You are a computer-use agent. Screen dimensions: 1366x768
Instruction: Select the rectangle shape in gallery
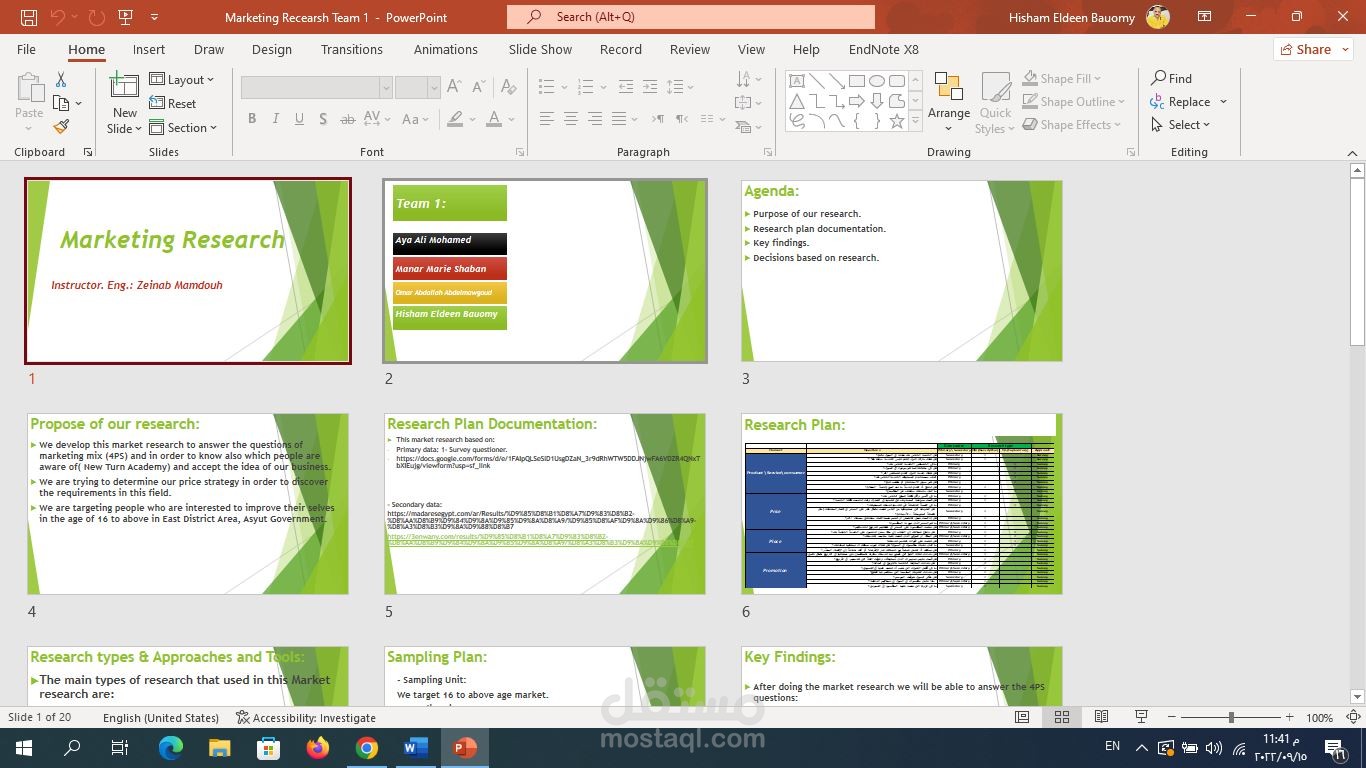(x=857, y=81)
